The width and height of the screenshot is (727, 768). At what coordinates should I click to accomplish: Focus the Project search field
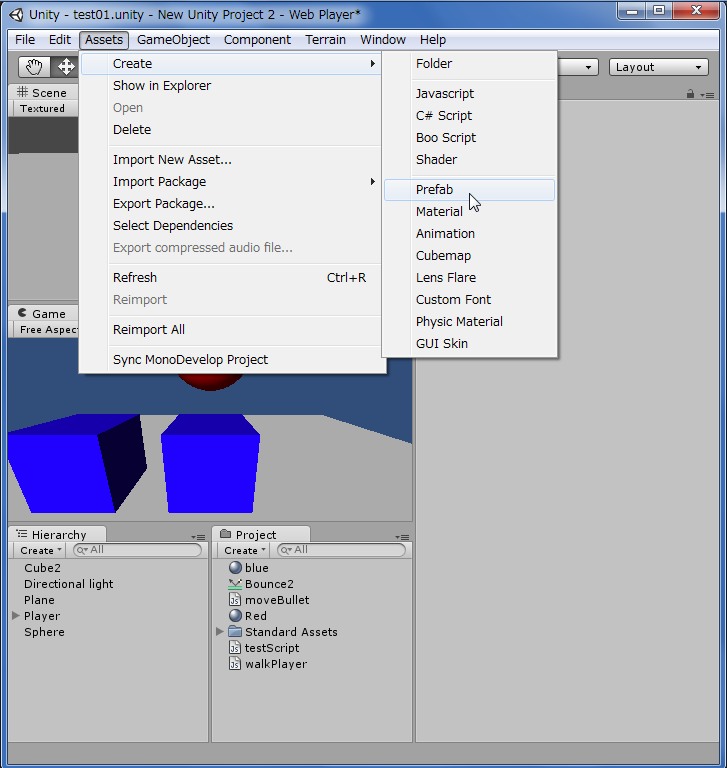click(x=341, y=550)
